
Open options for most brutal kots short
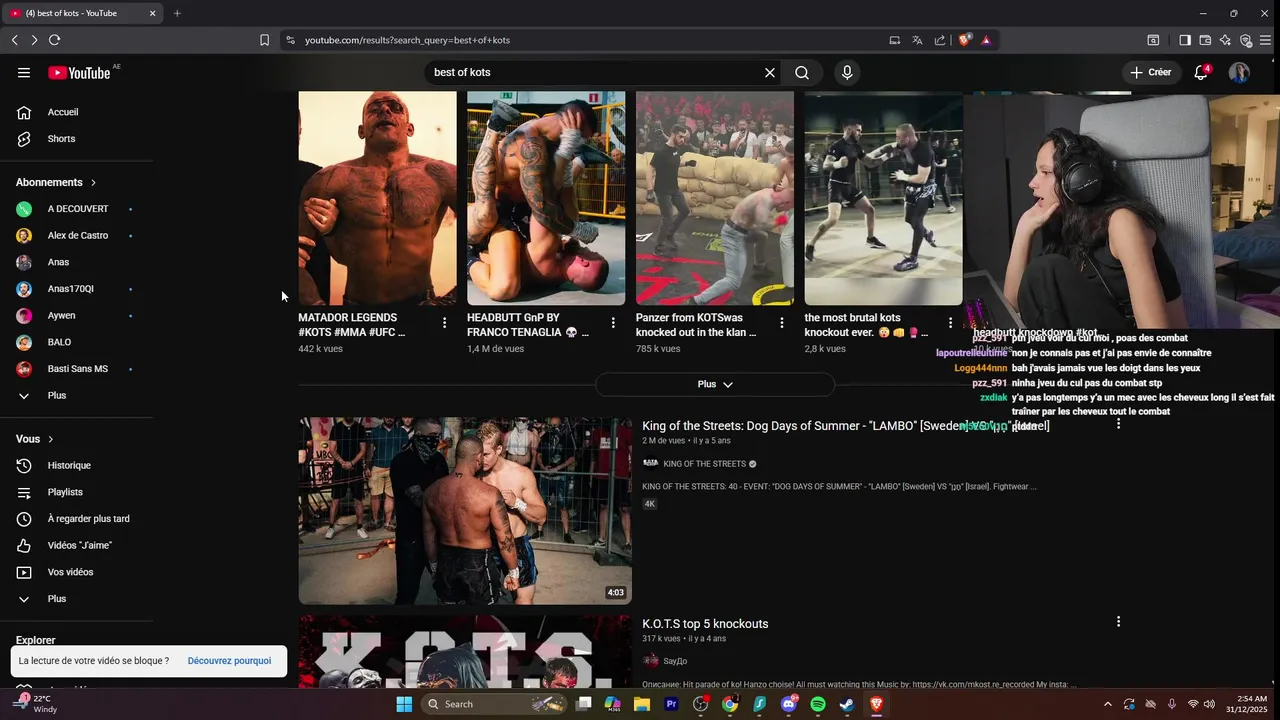(x=950, y=323)
